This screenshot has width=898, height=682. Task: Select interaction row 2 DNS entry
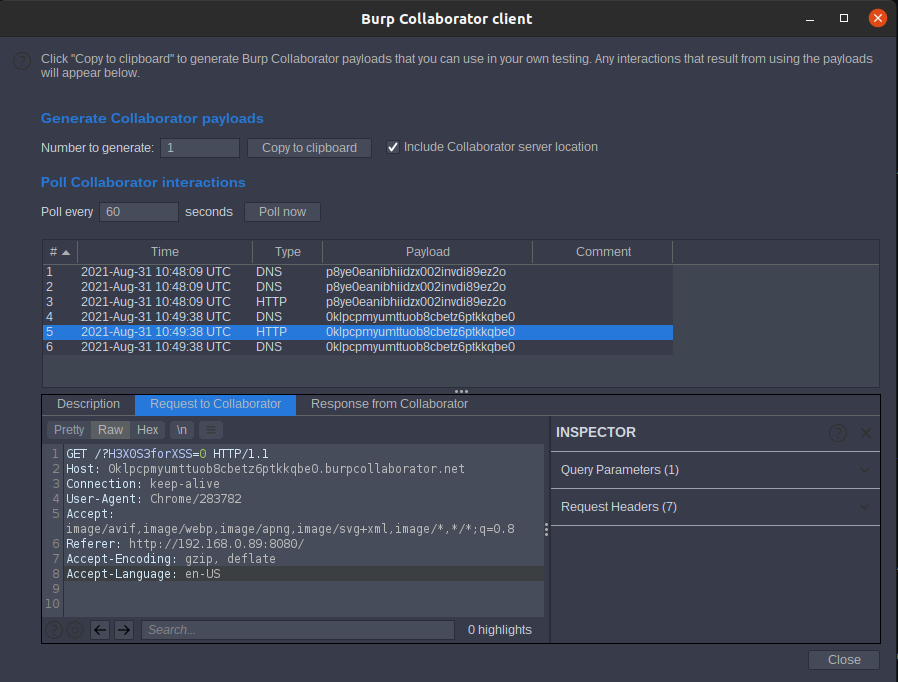pos(358,287)
